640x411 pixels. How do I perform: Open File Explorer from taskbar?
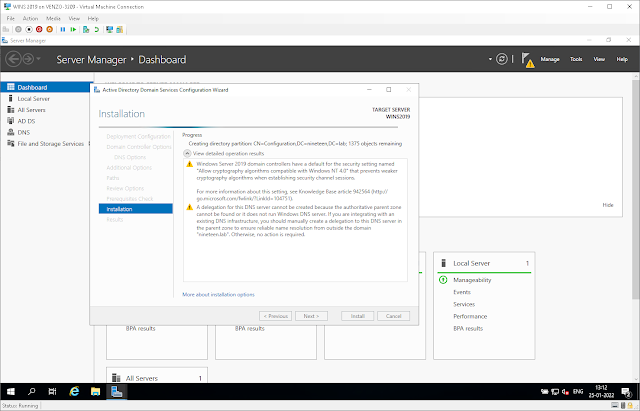pos(96,391)
